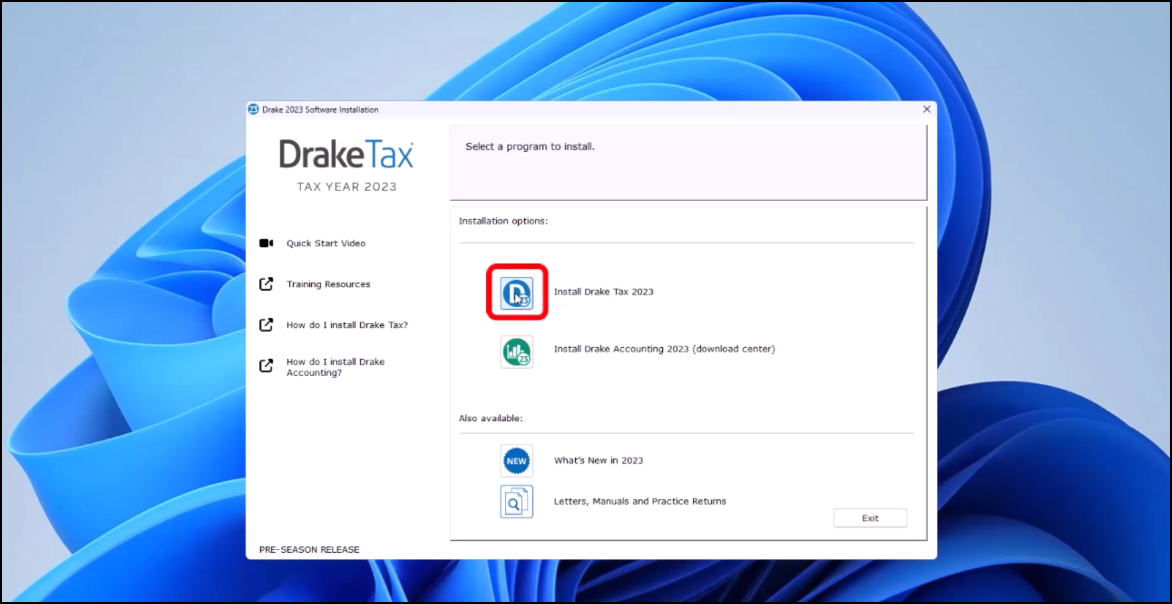1172x604 pixels.
Task: Click the Install Drake Tax 2023 icon
Action: point(516,292)
